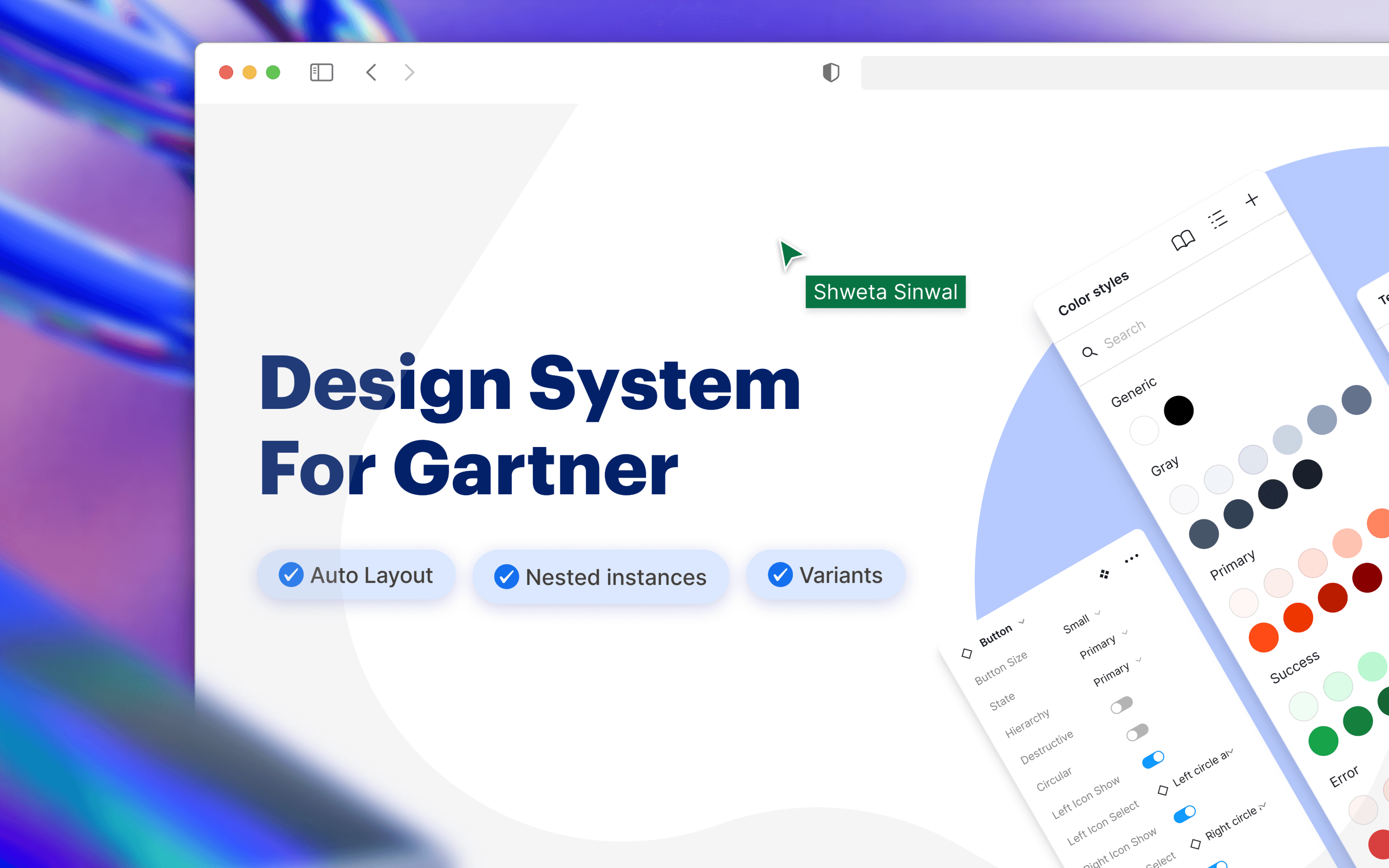This screenshot has height=868, width=1389.
Task: Select the black swatch under Generic
Action: [x=1178, y=410]
